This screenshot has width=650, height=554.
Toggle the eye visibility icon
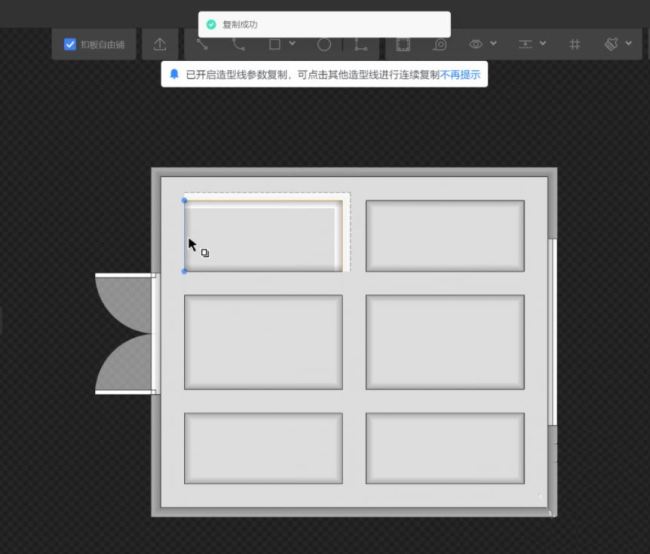point(476,45)
